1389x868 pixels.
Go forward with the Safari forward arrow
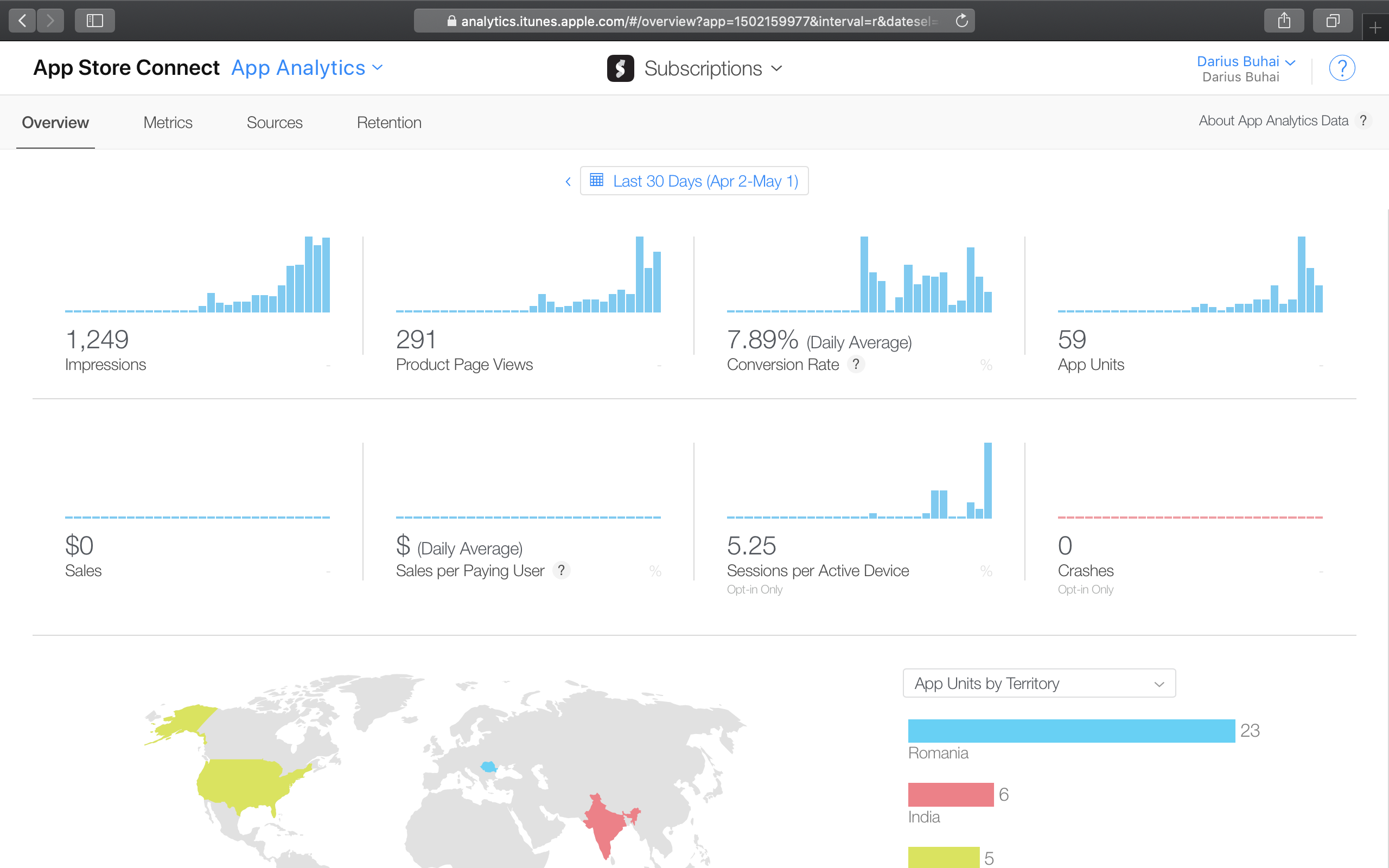point(50,21)
